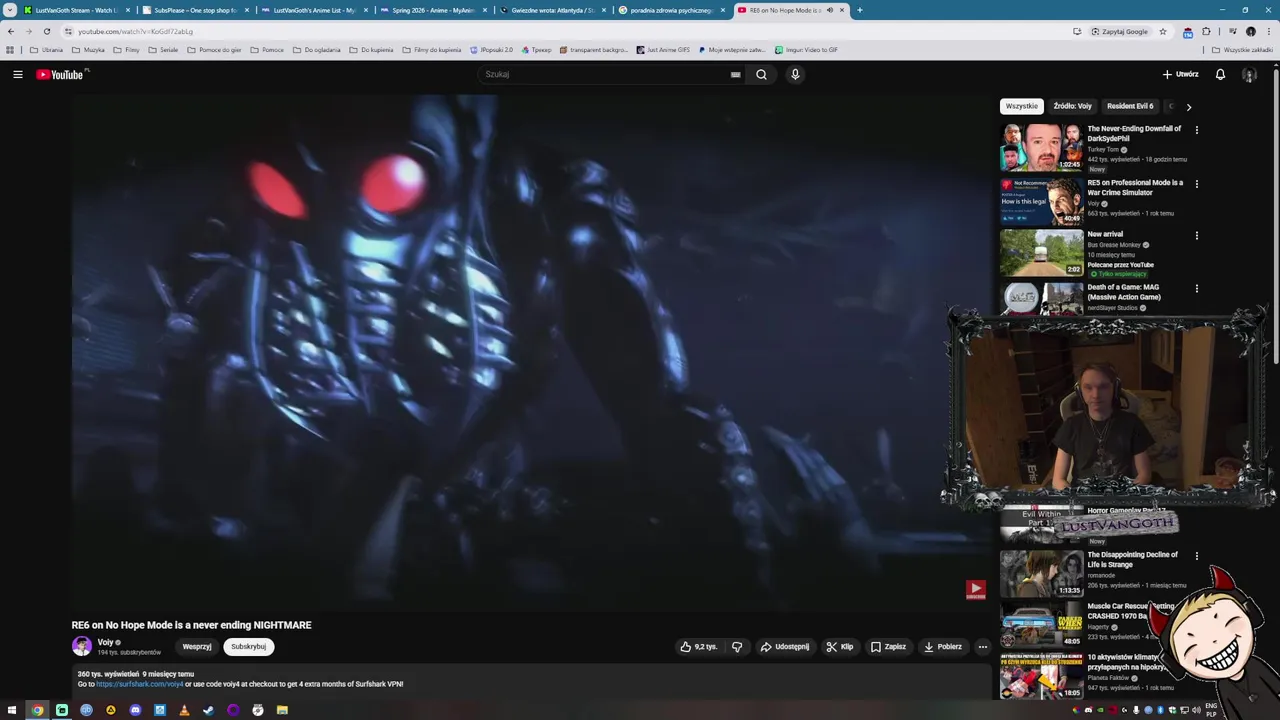Open the YouTube hamburger guide menu
This screenshot has height=720, width=1280.
point(17,74)
